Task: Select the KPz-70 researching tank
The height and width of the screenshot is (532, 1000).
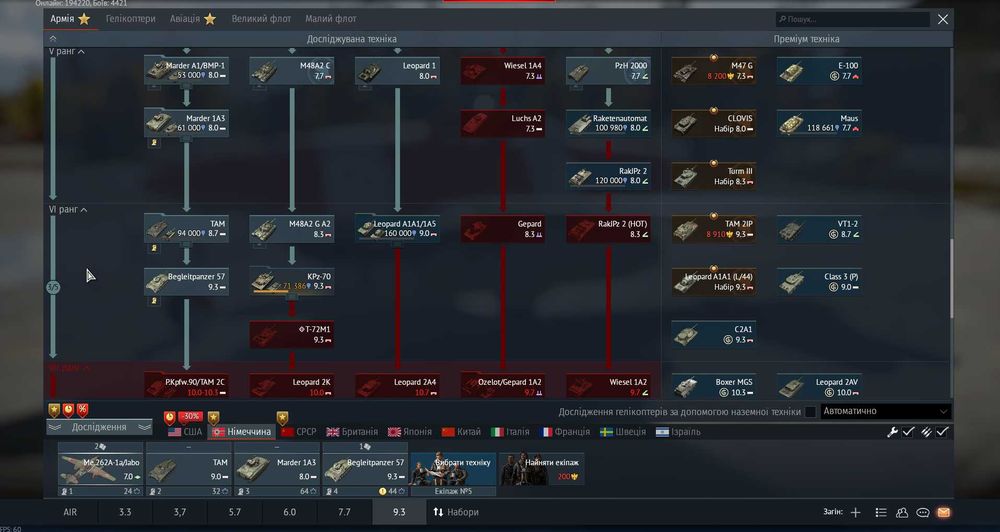Action: 291,281
